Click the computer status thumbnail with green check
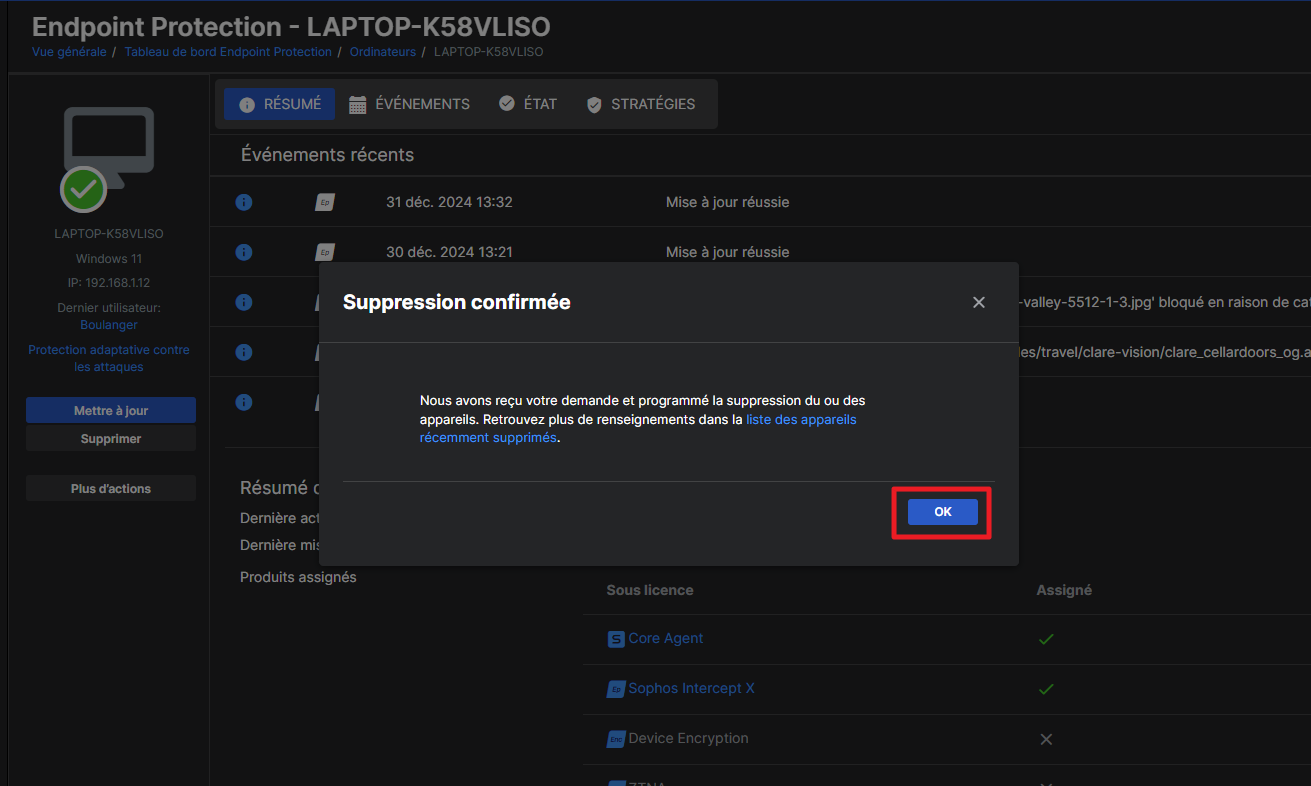This screenshot has width=1311, height=786. 108,159
